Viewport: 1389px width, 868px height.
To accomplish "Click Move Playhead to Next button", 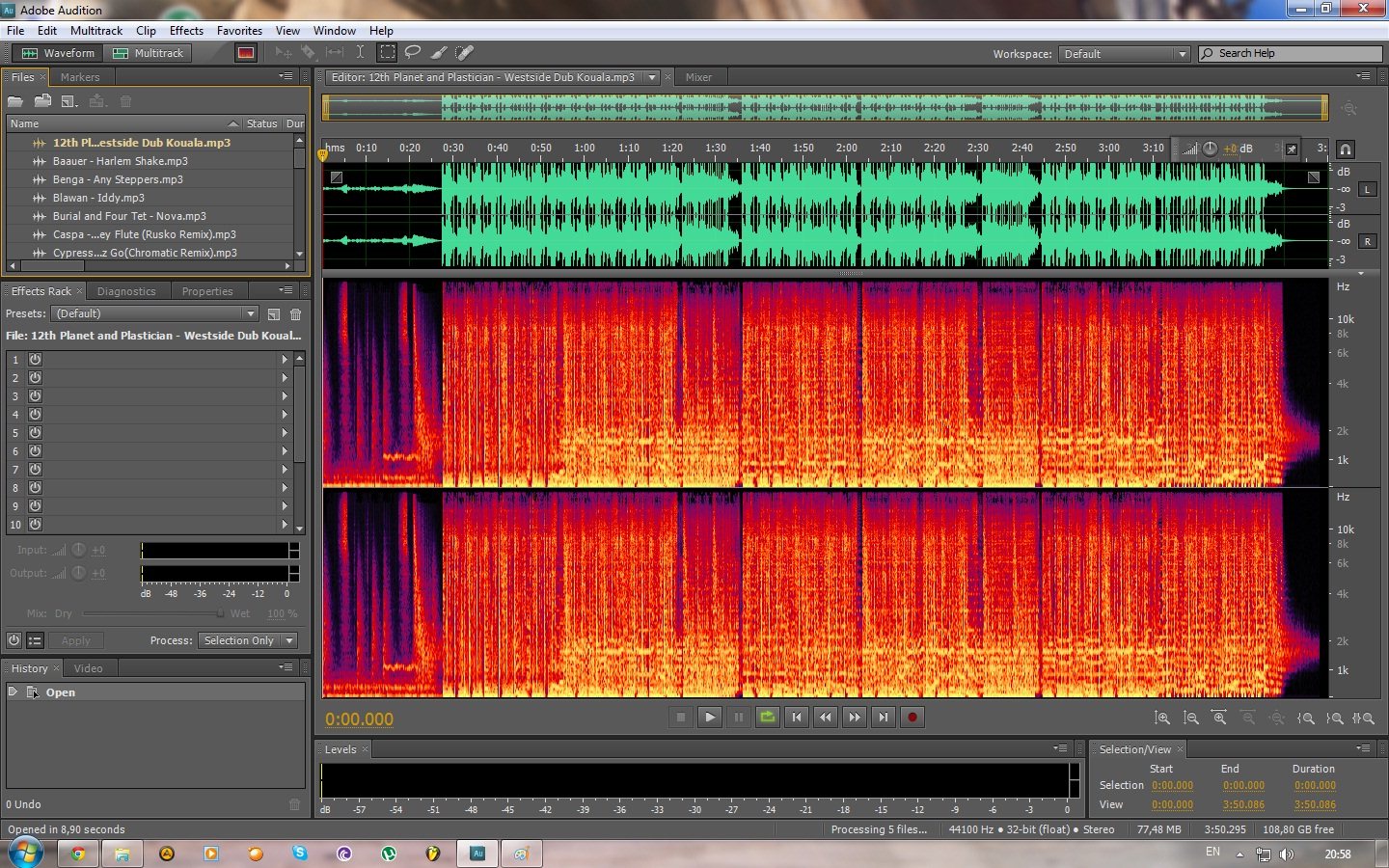I will click(x=884, y=717).
